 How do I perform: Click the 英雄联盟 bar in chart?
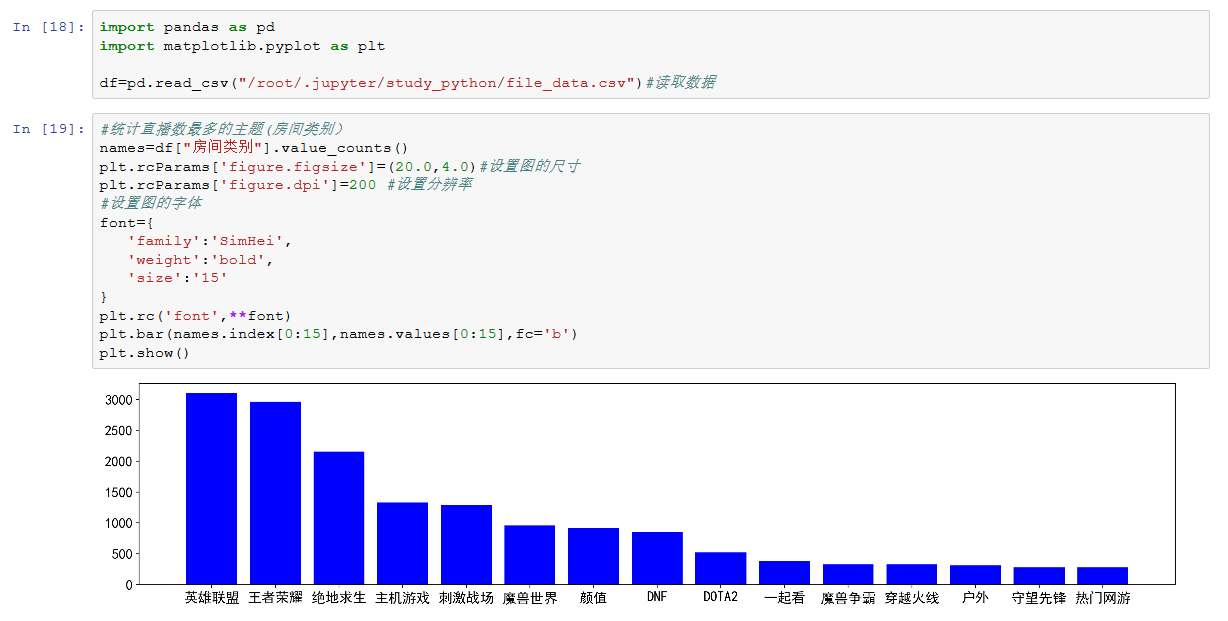coord(211,489)
